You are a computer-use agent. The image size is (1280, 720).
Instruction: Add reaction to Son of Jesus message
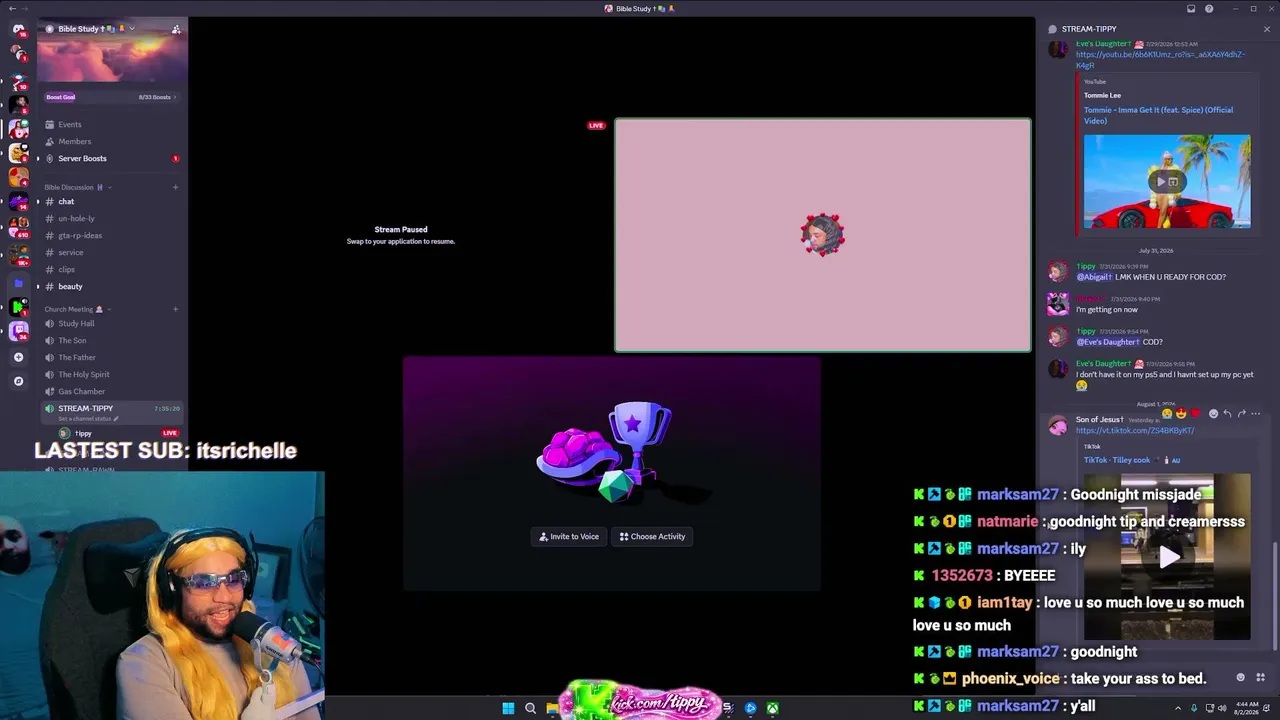(1213, 413)
